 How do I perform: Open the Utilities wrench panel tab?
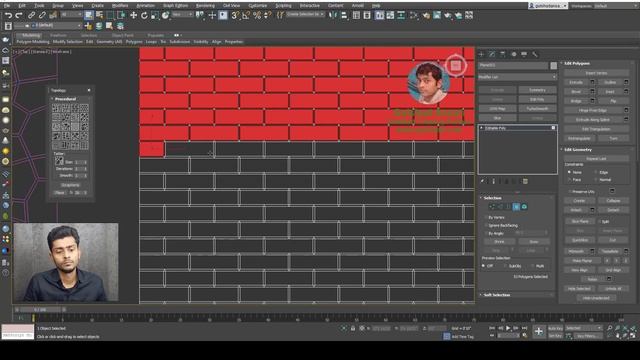click(535, 54)
